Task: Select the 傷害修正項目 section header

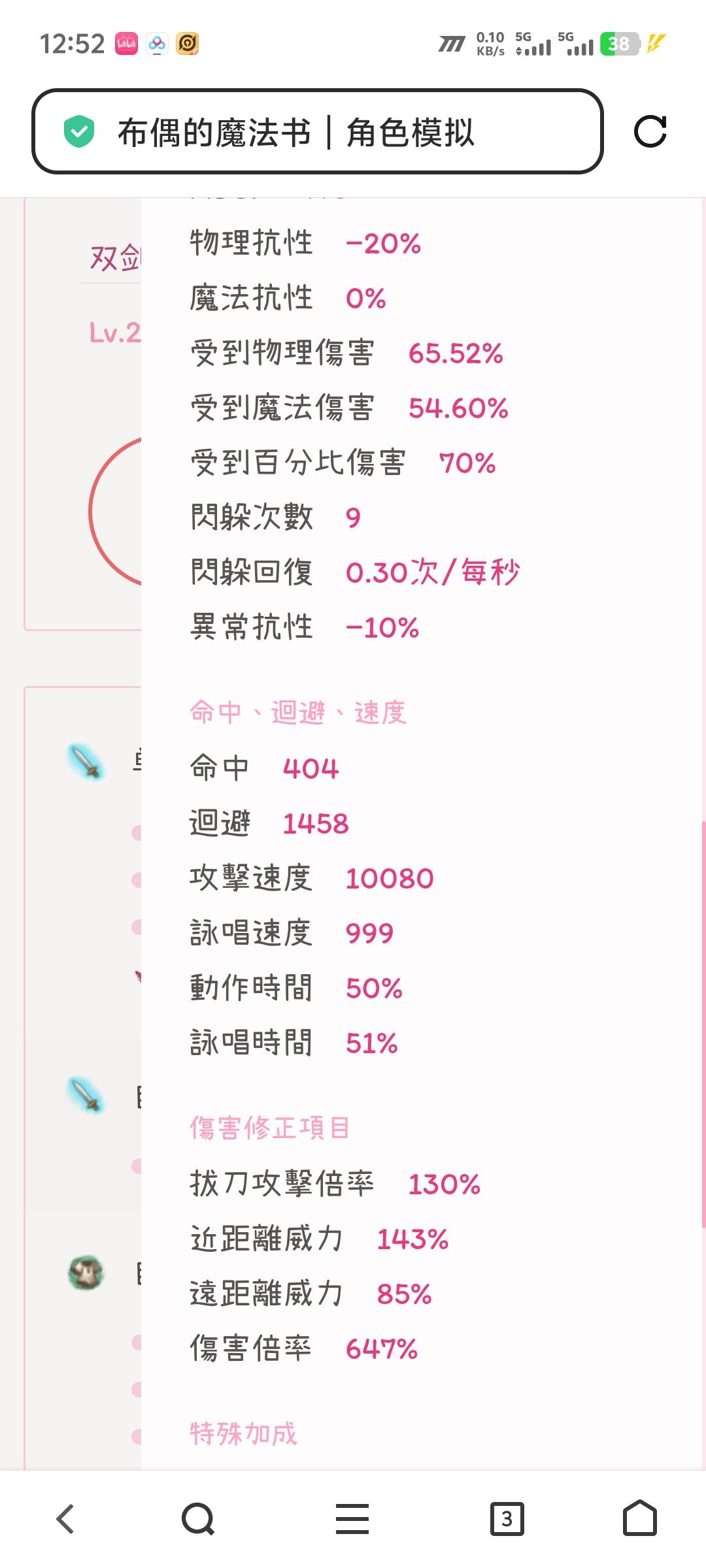Action: [270, 1128]
